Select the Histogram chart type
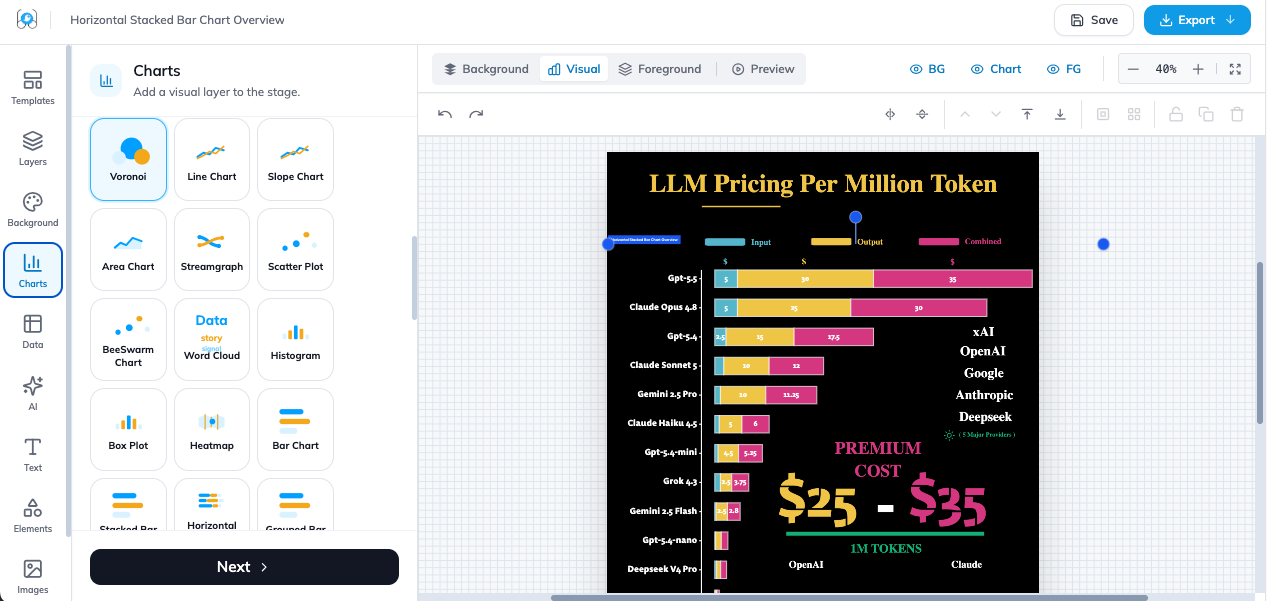The height and width of the screenshot is (601, 1267). pos(296,339)
